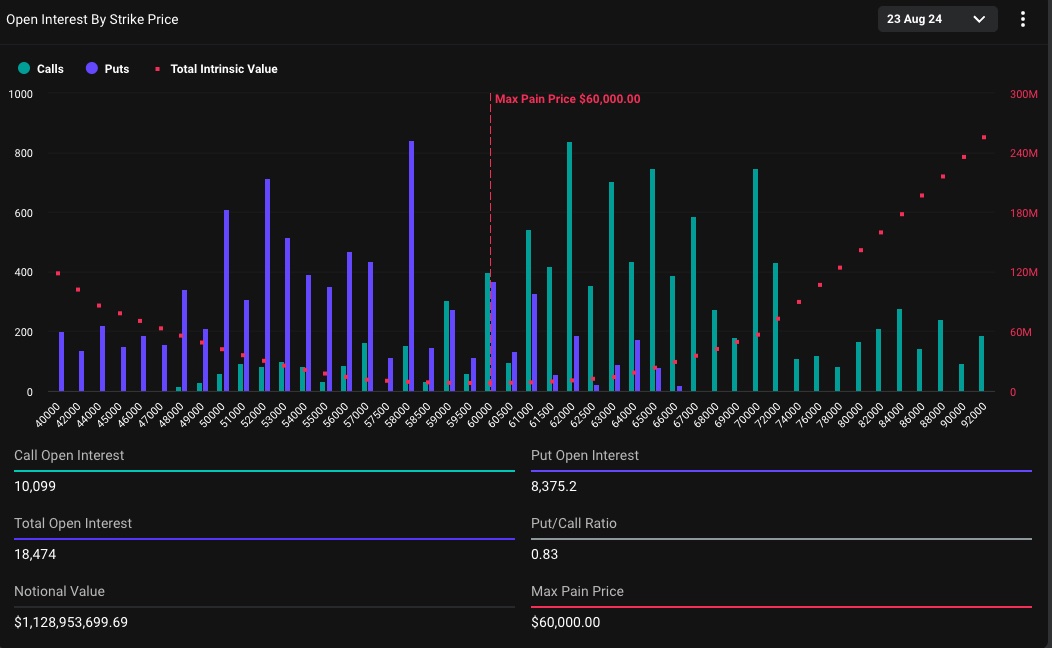Select the Total Open Interest heading
The image size is (1052, 648).
click(73, 523)
